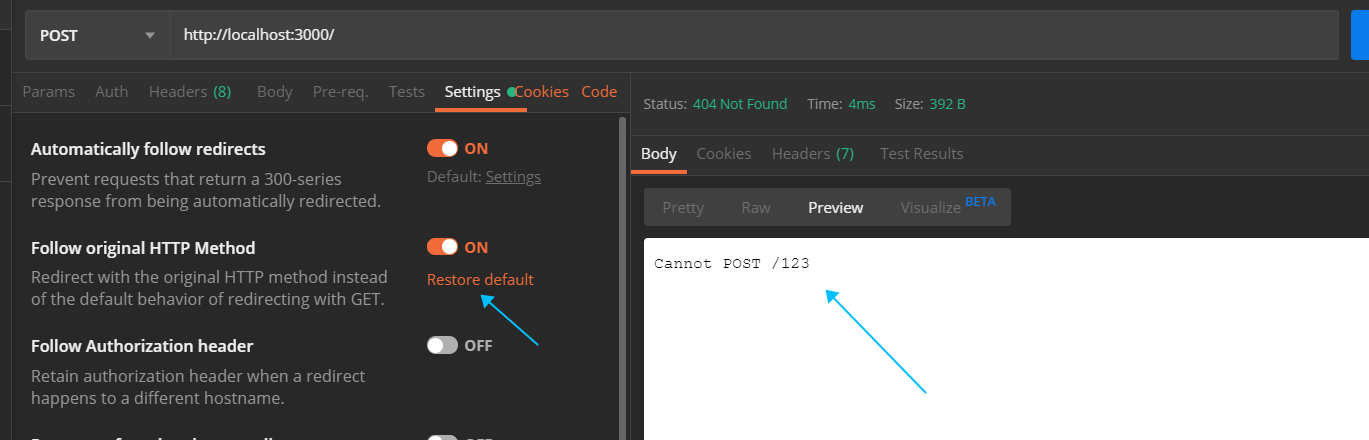Select the Visualize BETA view button
This screenshot has width=1369, height=440.
click(x=948, y=207)
